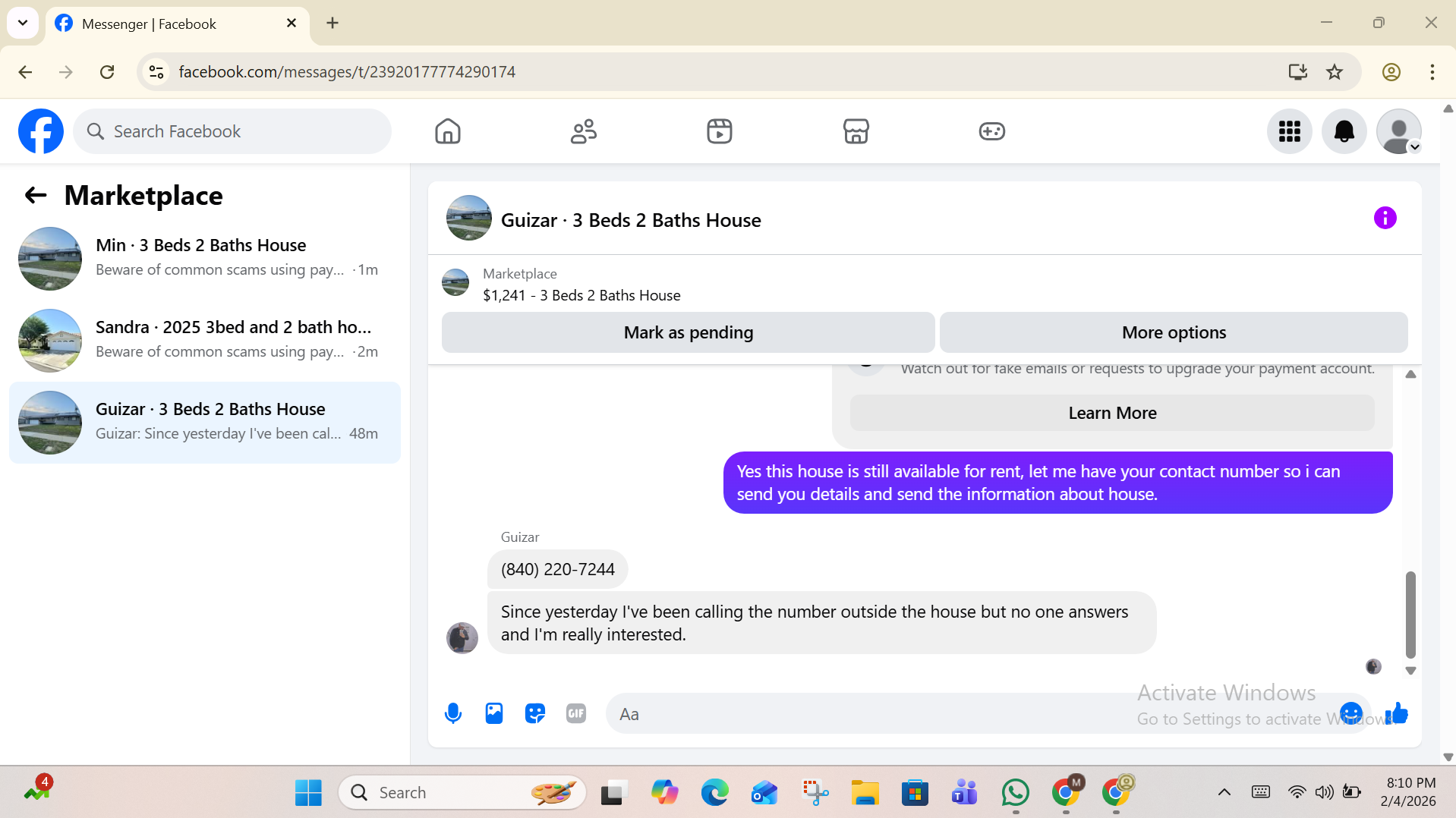Record a voice clip with microphone icon
This screenshot has width=1456, height=818.
coord(453,713)
